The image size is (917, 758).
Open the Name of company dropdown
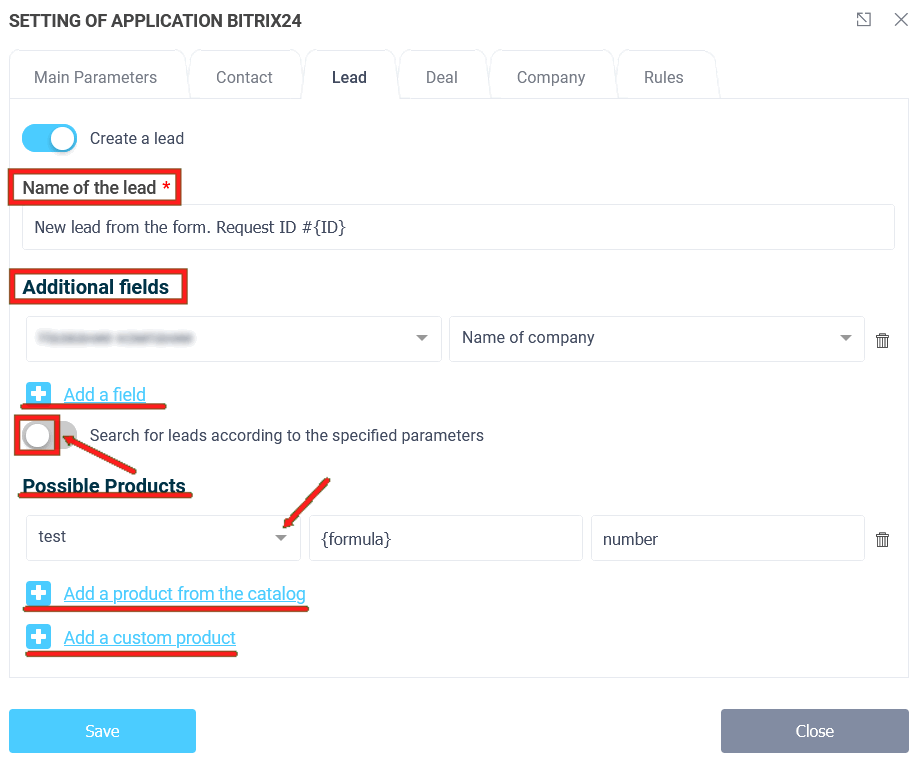(845, 339)
